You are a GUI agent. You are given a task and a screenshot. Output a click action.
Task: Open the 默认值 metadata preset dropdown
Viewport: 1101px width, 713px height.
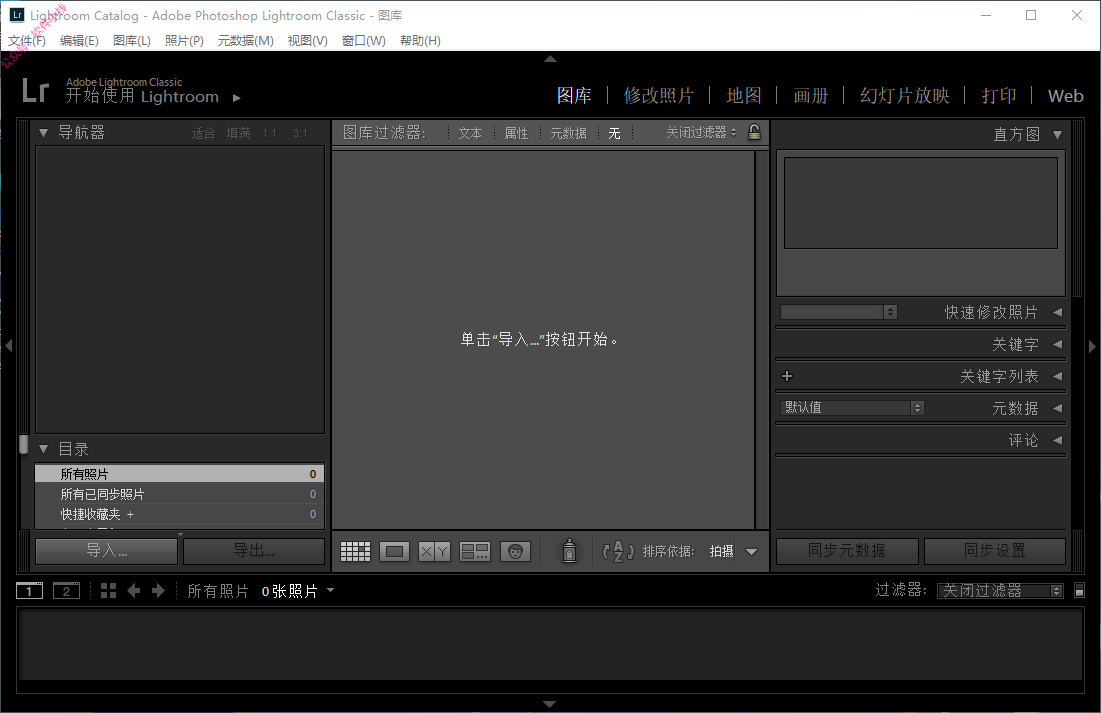pos(852,407)
